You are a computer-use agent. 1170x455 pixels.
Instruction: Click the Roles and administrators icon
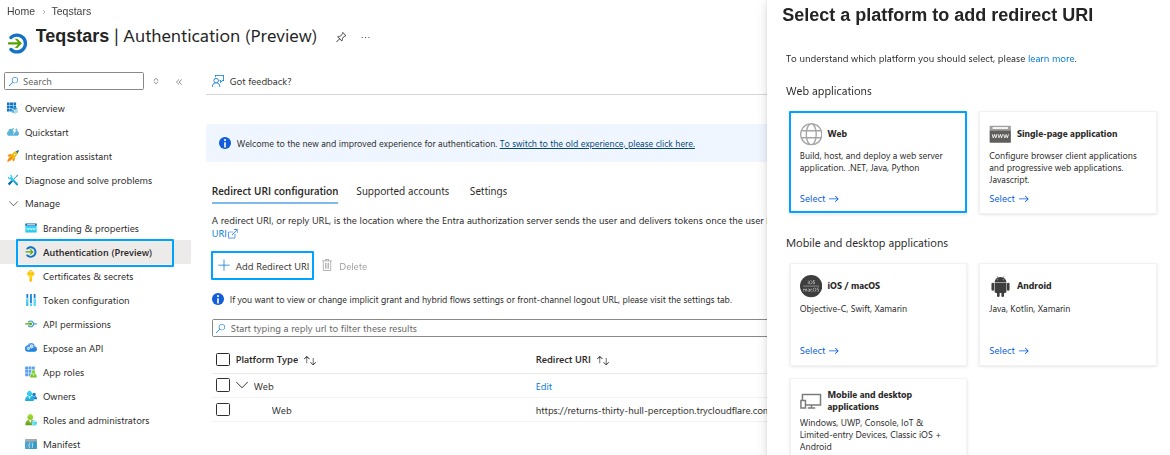tap(31, 420)
